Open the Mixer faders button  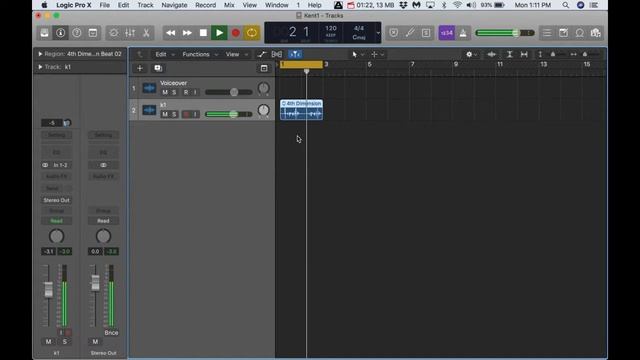point(130,33)
